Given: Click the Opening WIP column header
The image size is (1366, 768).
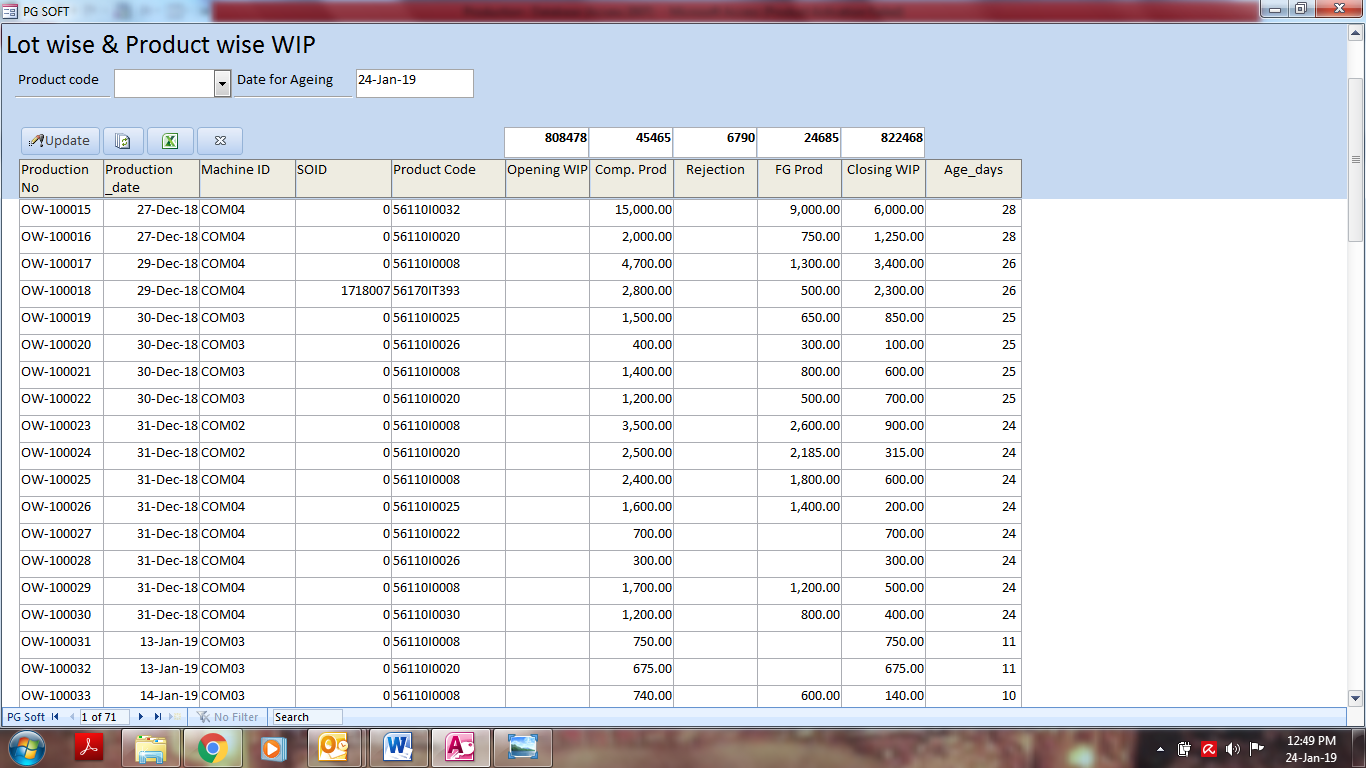Looking at the screenshot, I should (x=547, y=178).
